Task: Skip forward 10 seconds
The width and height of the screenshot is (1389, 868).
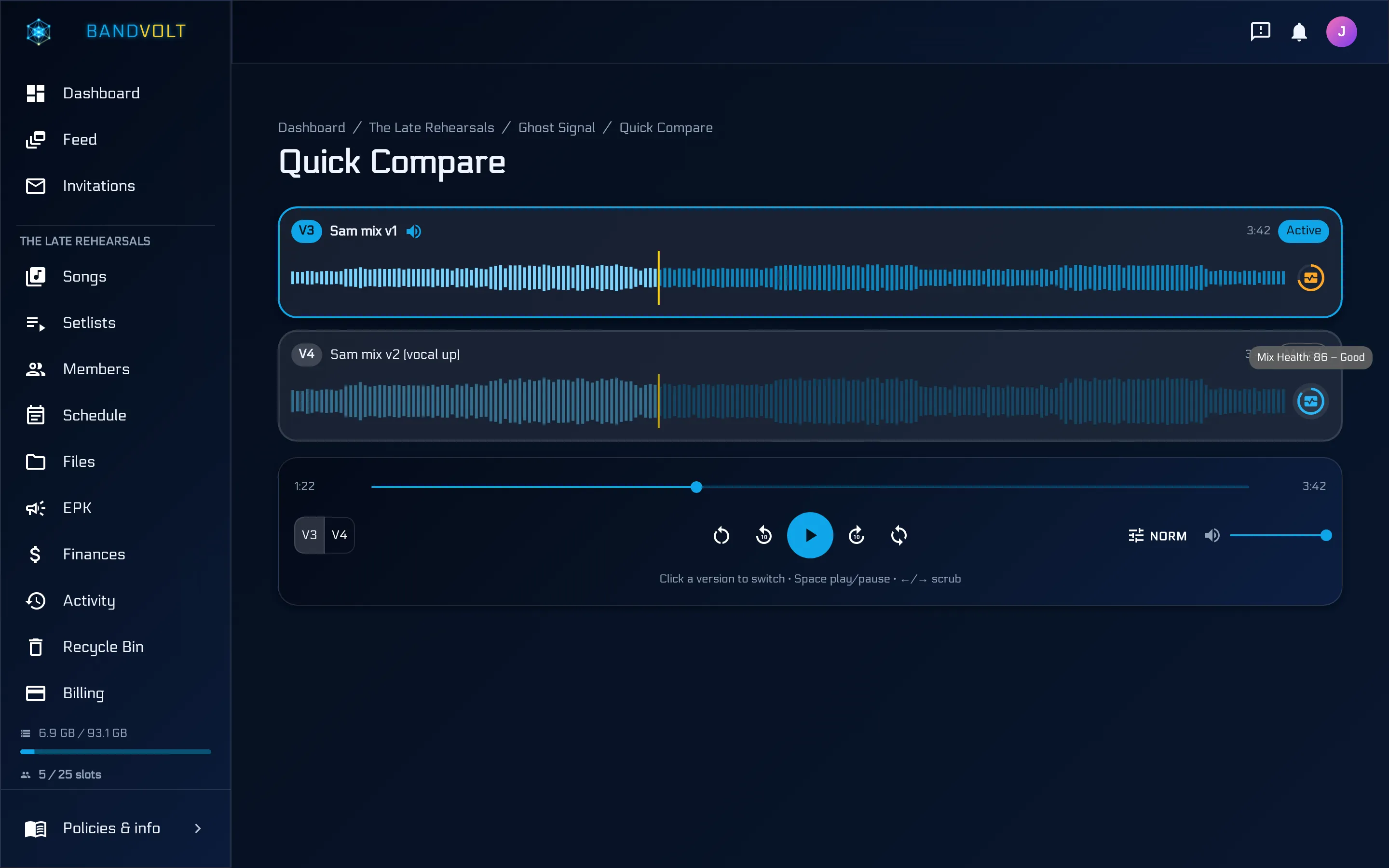Action: [857, 536]
